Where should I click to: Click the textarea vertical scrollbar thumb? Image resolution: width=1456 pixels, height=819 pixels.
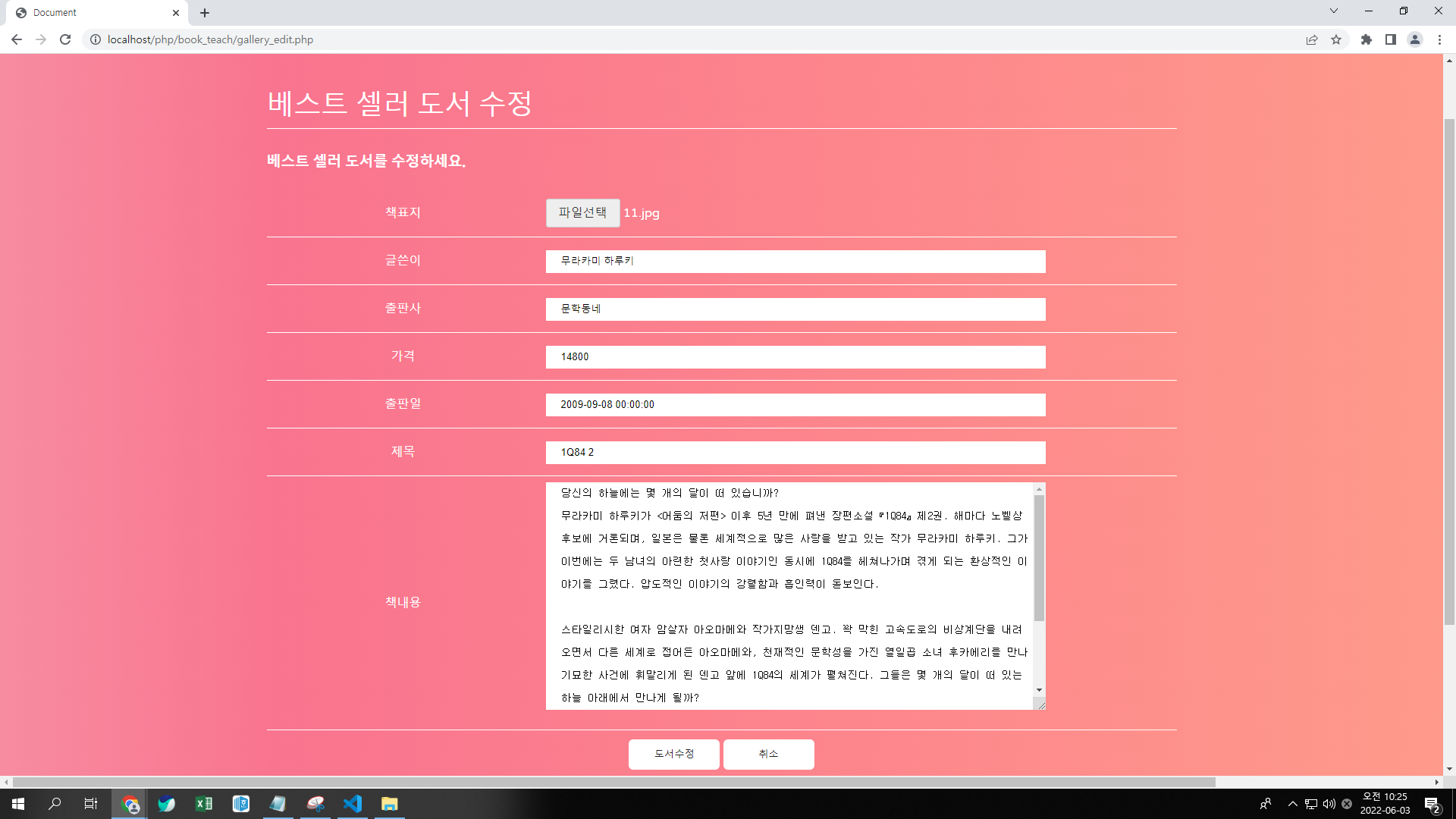pos(1039,557)
